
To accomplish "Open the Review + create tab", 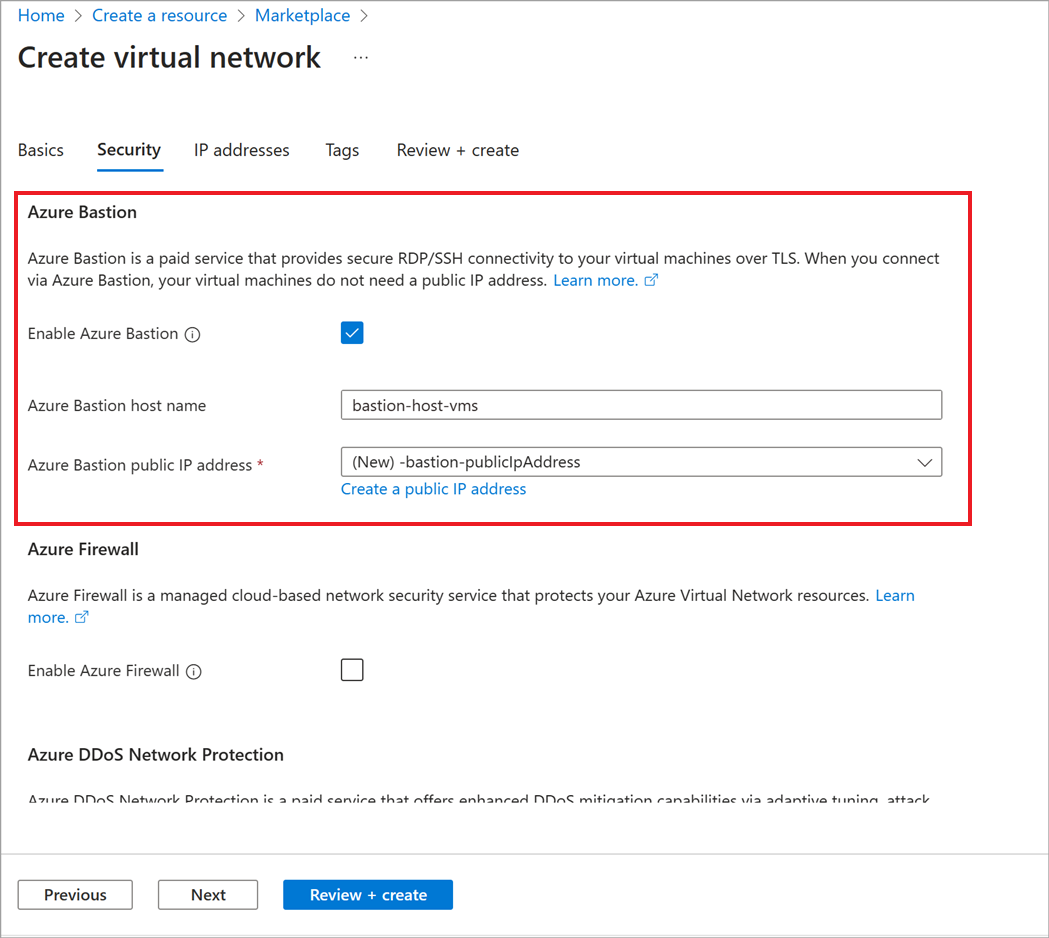I will 458,150.
